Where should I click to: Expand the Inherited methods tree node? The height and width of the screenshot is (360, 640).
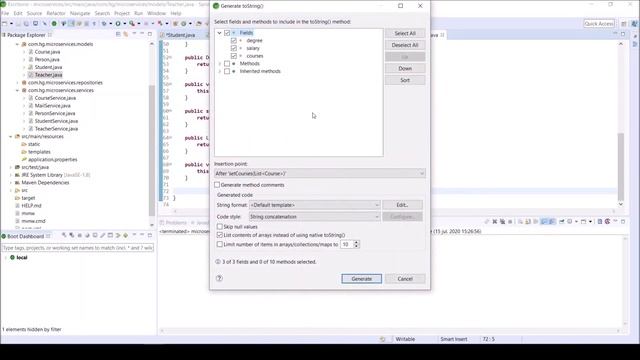coord(219,71)
